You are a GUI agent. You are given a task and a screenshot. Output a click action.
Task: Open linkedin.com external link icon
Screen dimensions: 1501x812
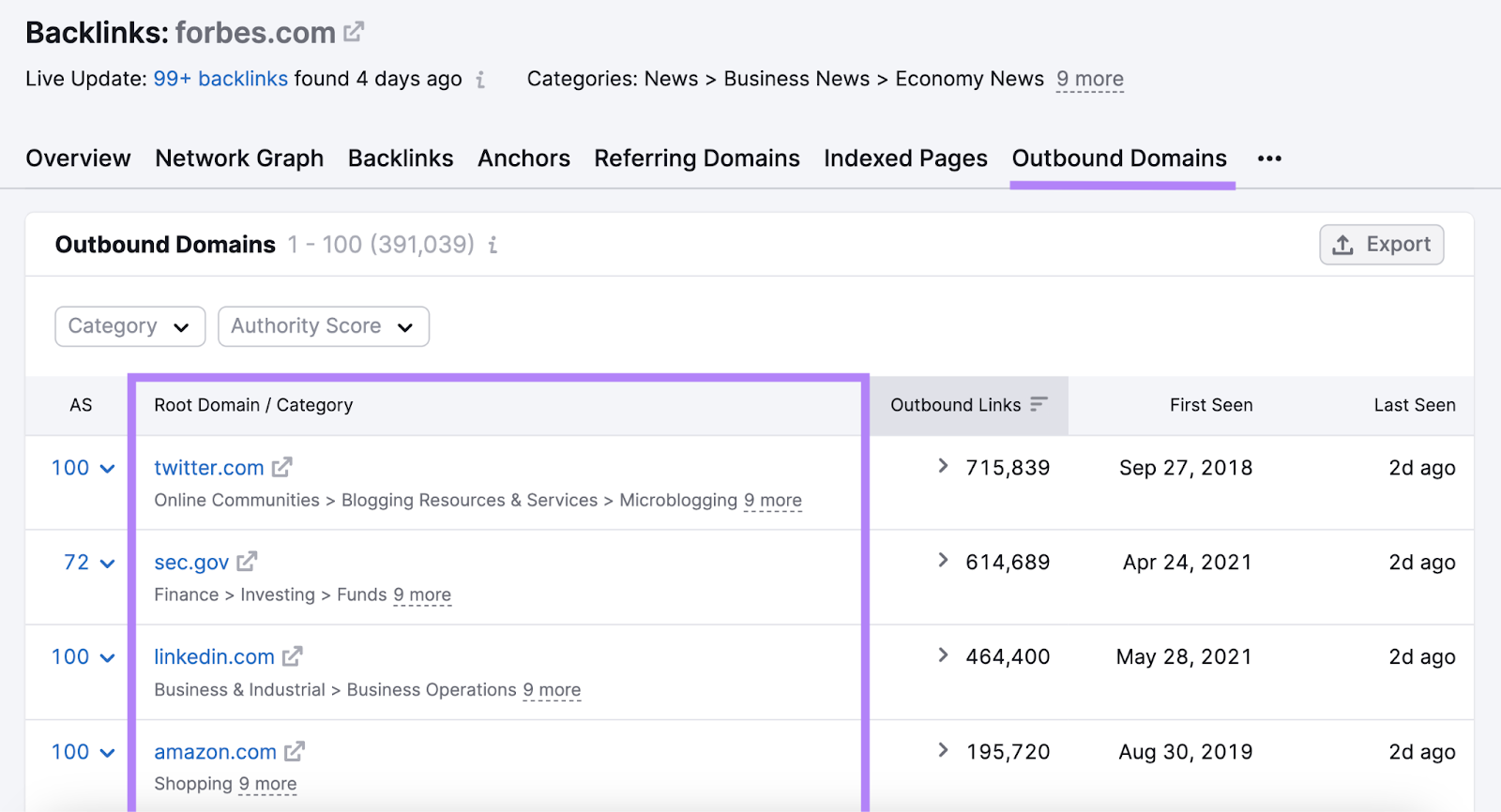(293, 656)
